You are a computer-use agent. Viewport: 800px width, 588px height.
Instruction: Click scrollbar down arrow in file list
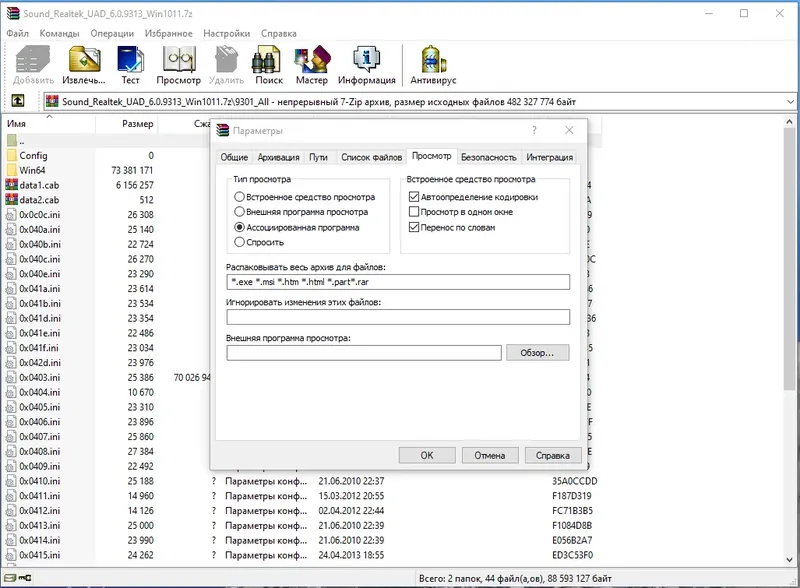[x=789, y=560]
